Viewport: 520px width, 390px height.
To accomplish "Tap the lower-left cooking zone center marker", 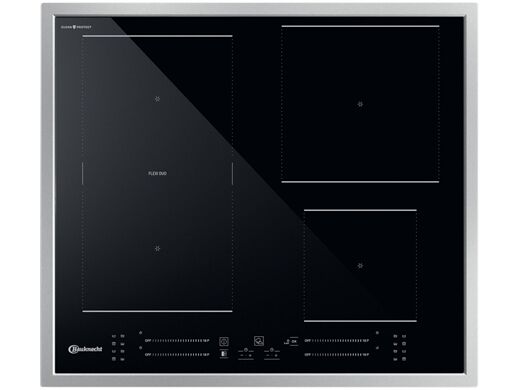I will click(157, 249).
